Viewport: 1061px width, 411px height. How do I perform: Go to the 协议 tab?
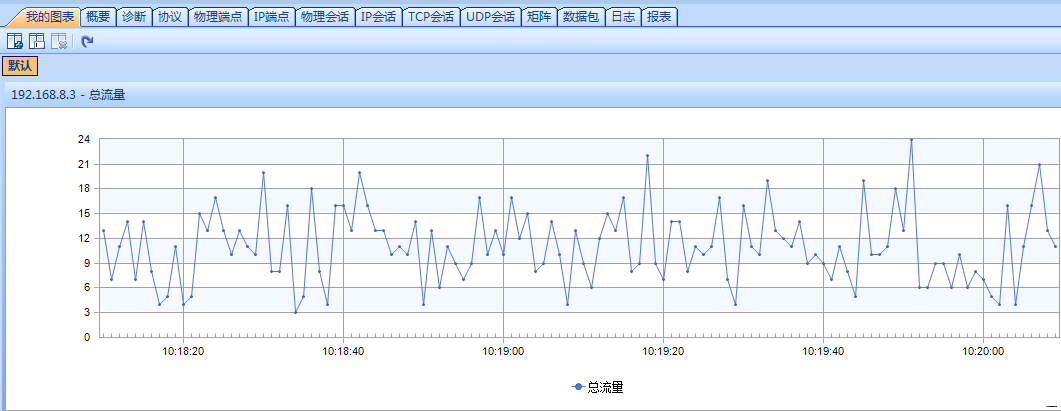pyautogui.click(x=169, y=16)
